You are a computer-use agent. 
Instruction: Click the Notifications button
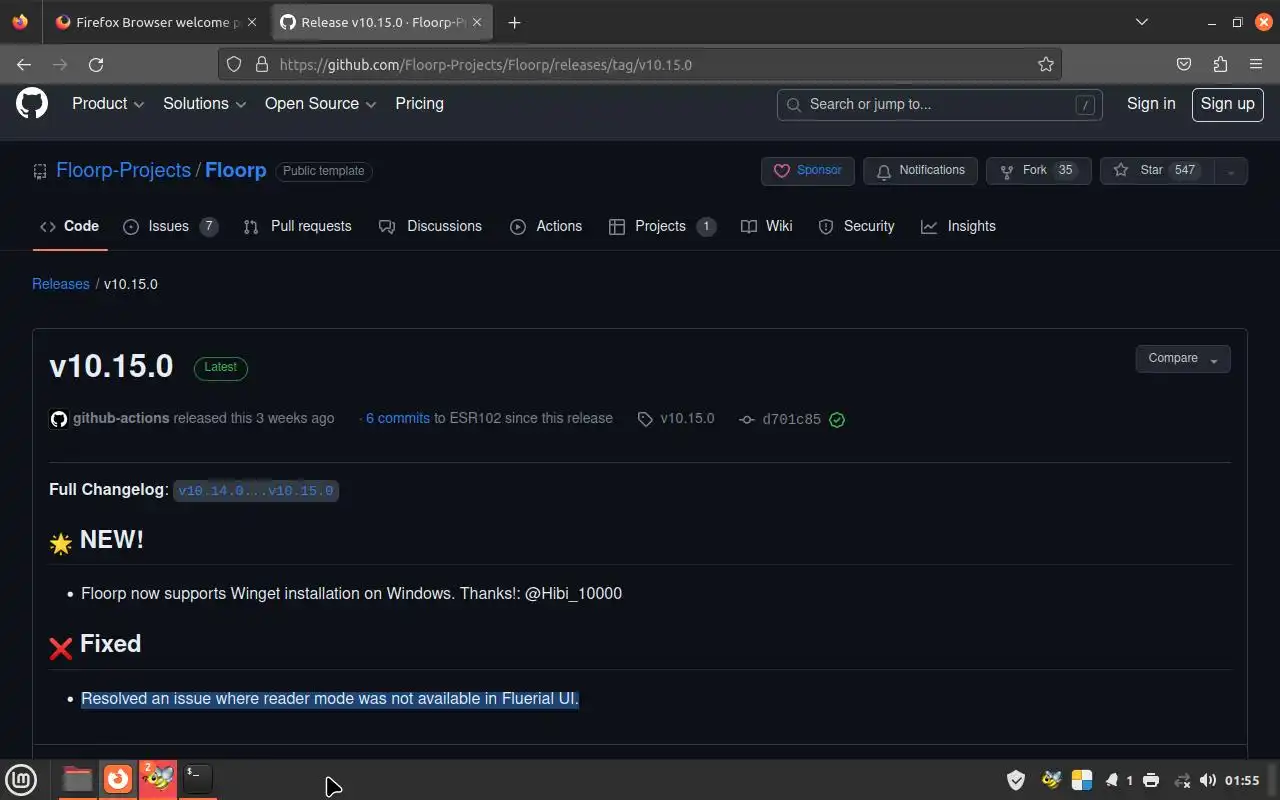click(x=920, y=171)
